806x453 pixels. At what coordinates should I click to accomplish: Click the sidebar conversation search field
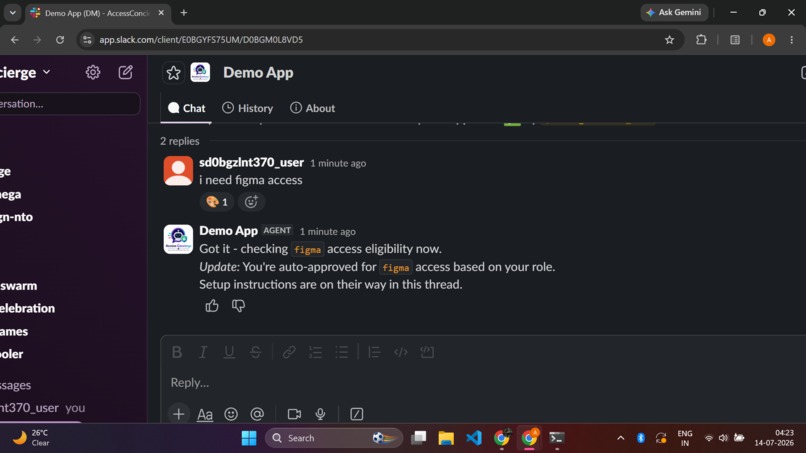point(70,104)
